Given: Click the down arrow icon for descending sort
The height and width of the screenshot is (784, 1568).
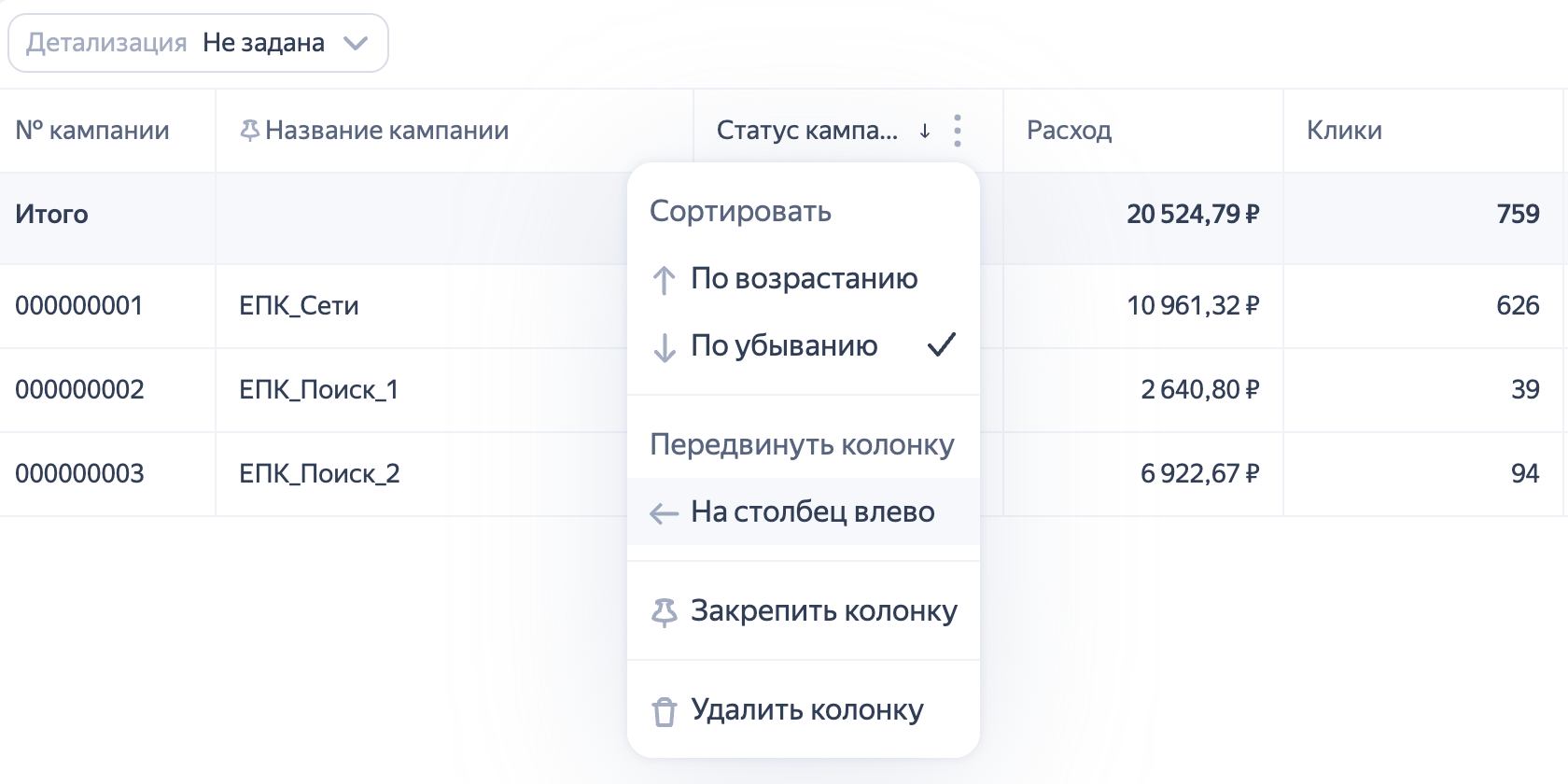Looking at the screenshot, I should pyautogui.click(x=664, y=347).
